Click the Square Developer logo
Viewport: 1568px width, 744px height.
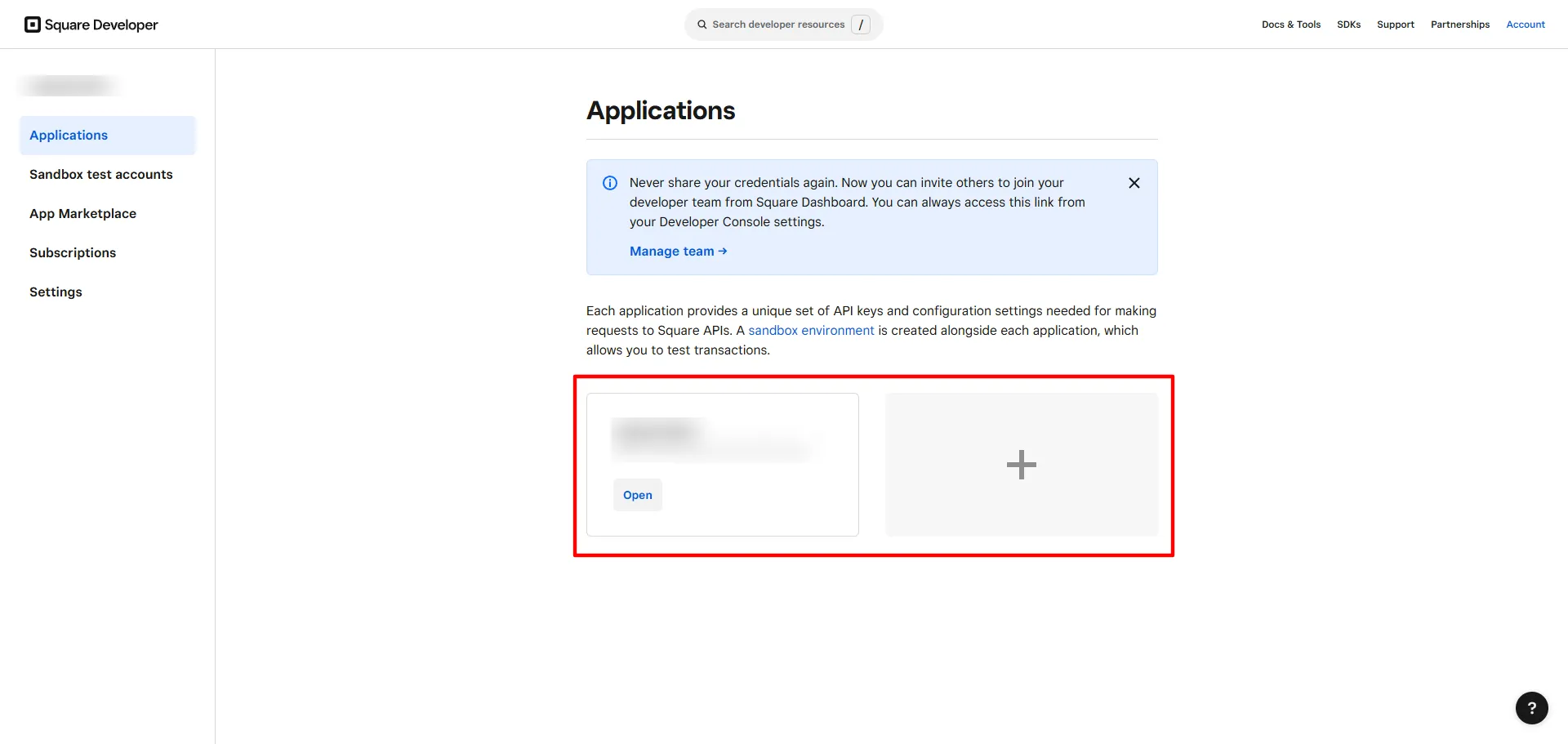(x=91, y=25)
